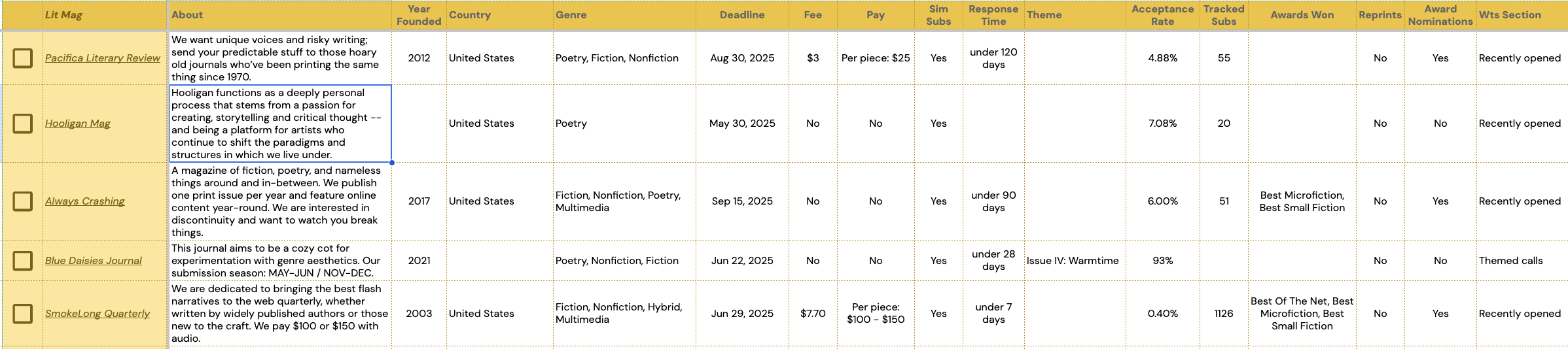Enable the Blue Daisies Journal checkbox

tap(23, 261)
